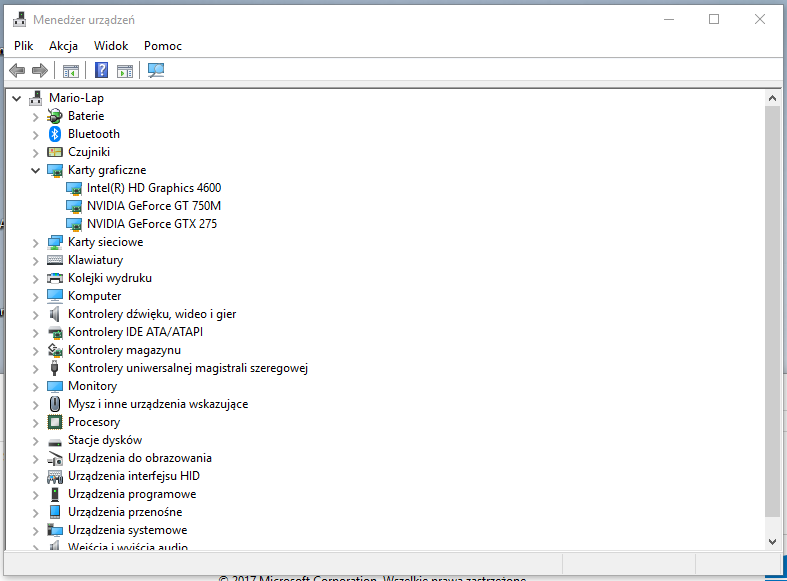The height and width of the screenshot is (581, 787).
Task: Click the Baterie category icon
Action: click(x=55, y=116)
